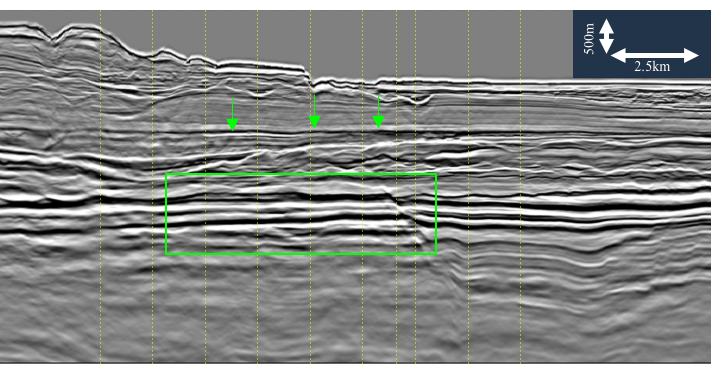Click the left edge of green rectangle
The image size is (715, 366).
[166, 214]
